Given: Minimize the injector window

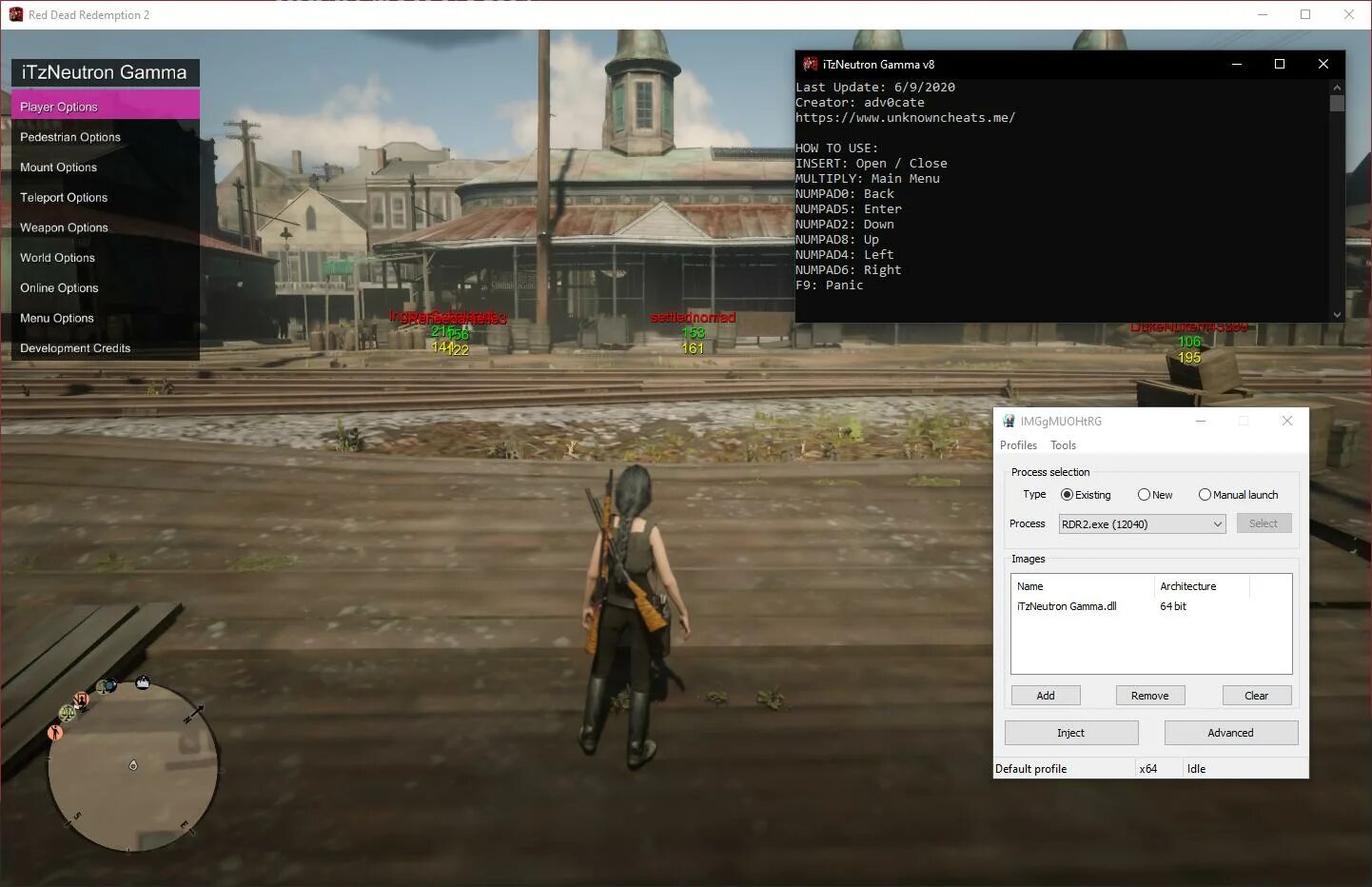Looking at the screenshot, I should point(1201,421).
